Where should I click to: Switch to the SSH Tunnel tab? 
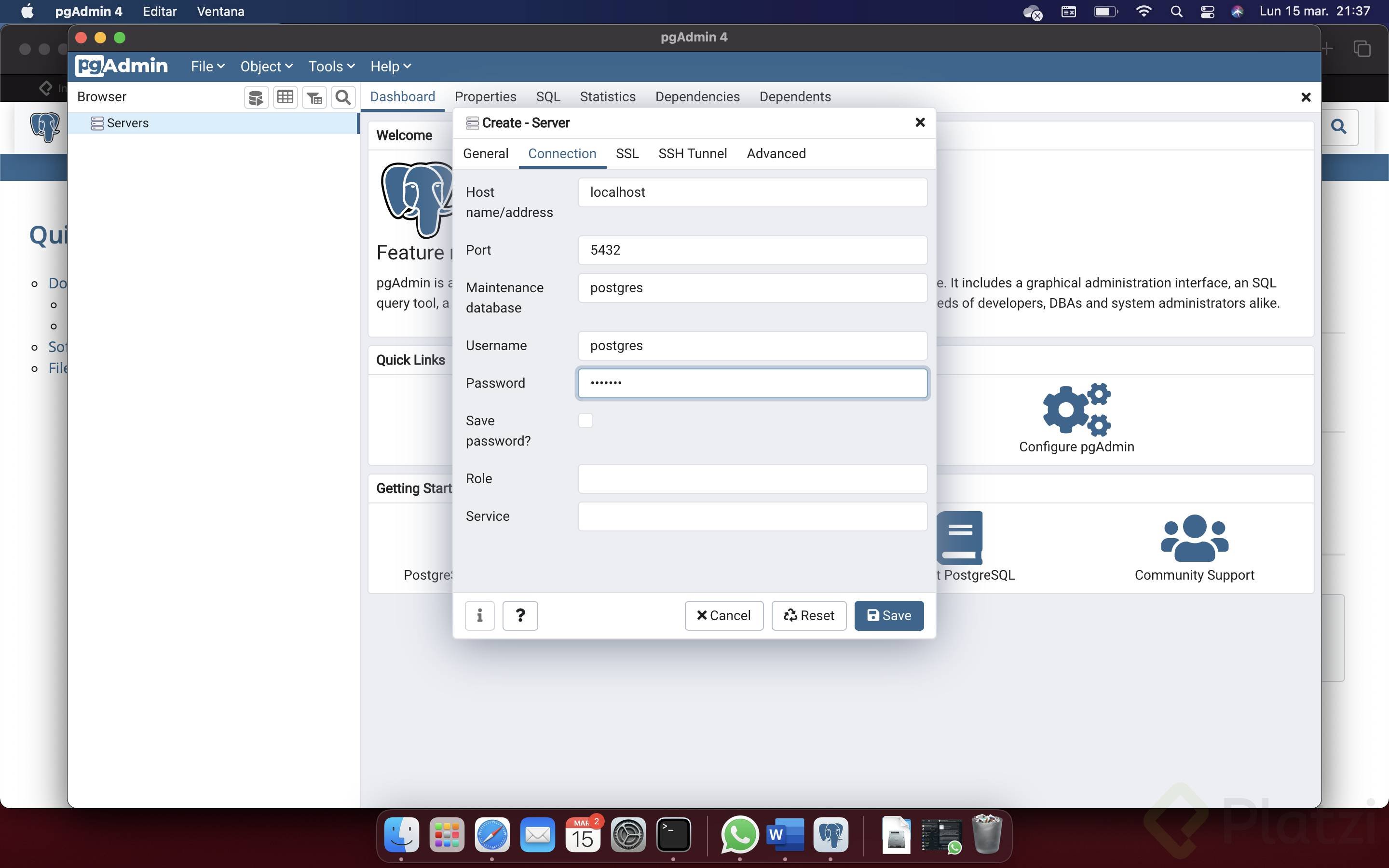click(x=692, y=153)
